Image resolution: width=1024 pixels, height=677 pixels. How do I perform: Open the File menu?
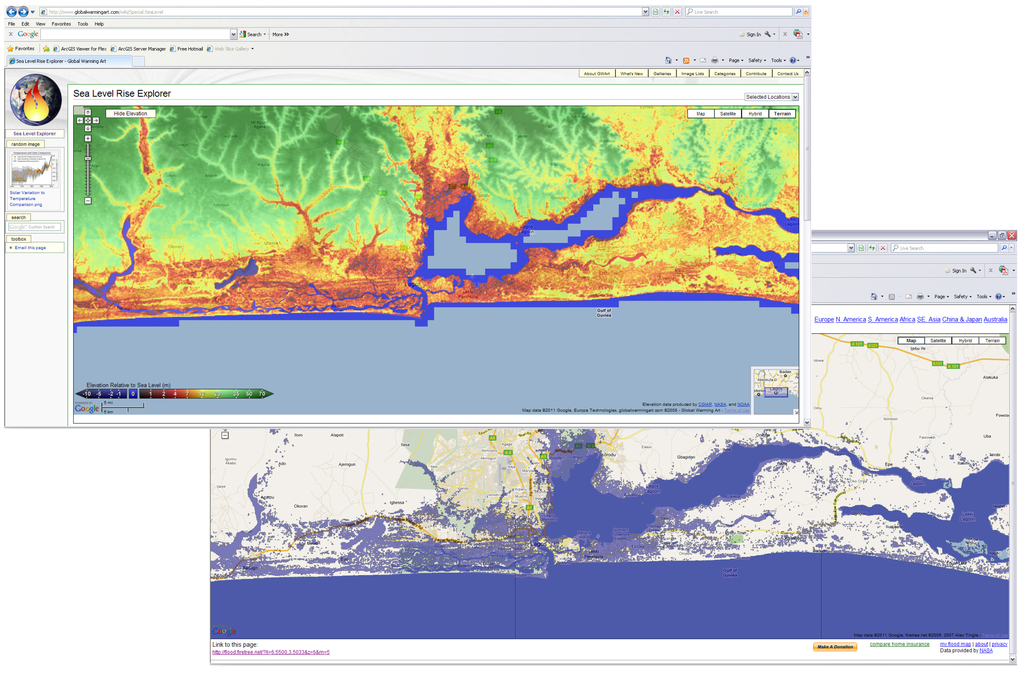point(11,24)
